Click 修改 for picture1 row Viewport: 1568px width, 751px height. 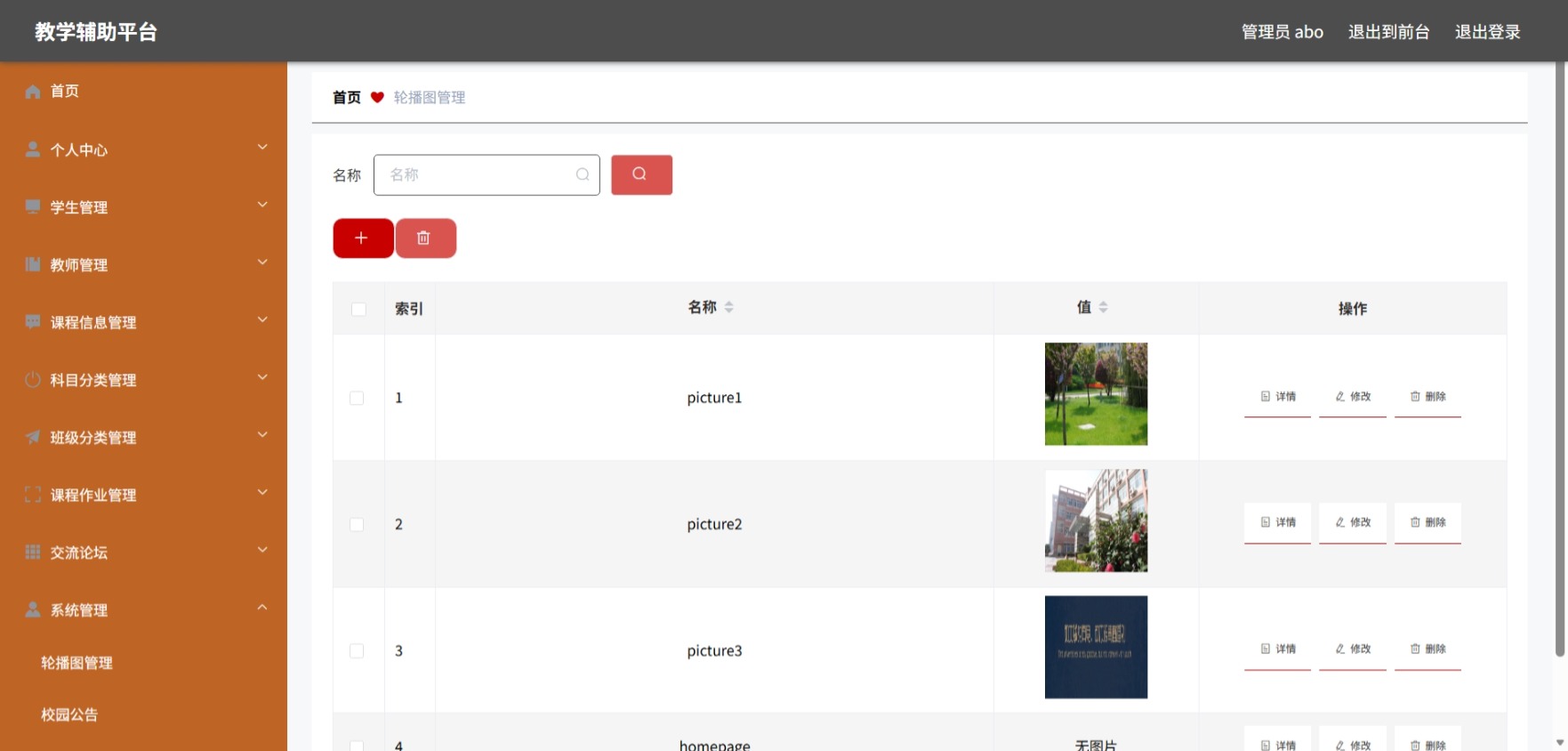pos(1353,397)
